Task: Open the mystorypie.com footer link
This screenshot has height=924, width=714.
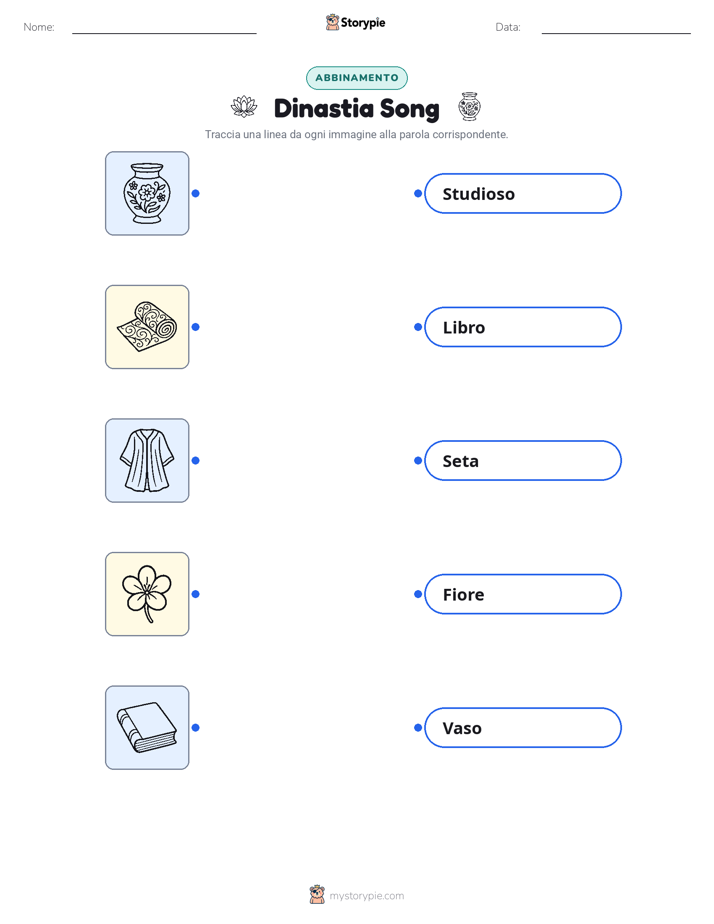Action: click(x=366, y=896)
